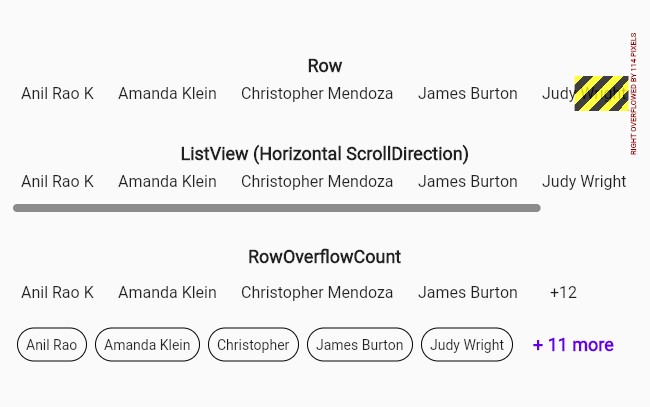Select "James Burton" in the ListView section
650x407 pixels.
coord(468,182)
